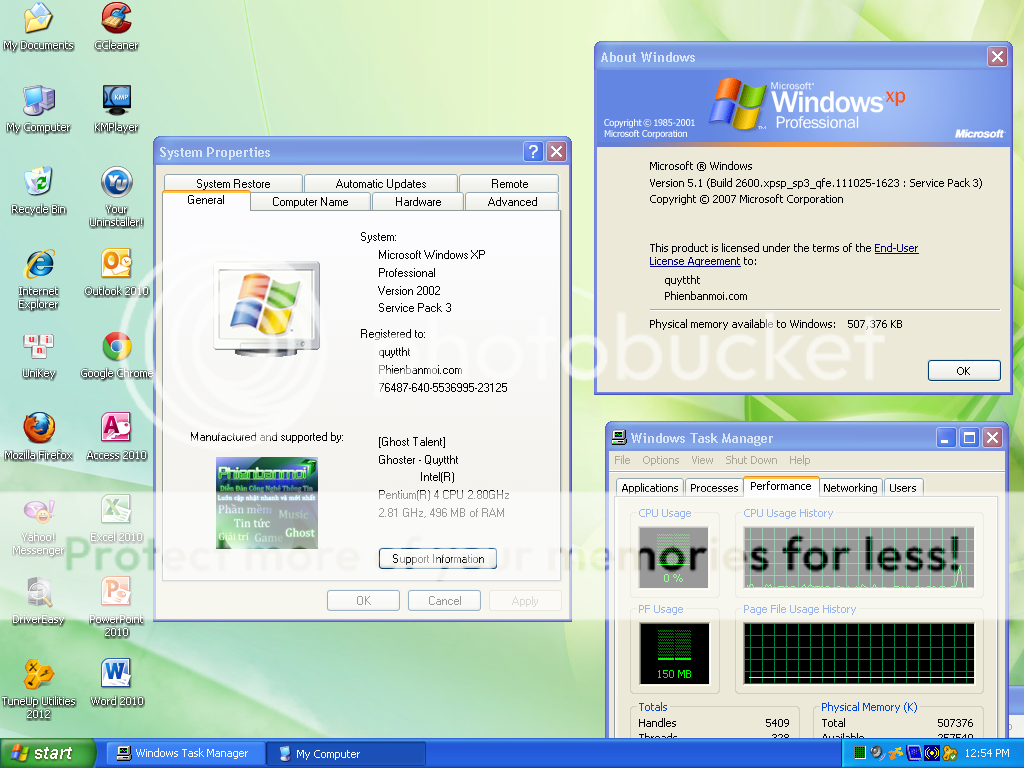Select the DriverEasy desktop icon

[38, 601]
